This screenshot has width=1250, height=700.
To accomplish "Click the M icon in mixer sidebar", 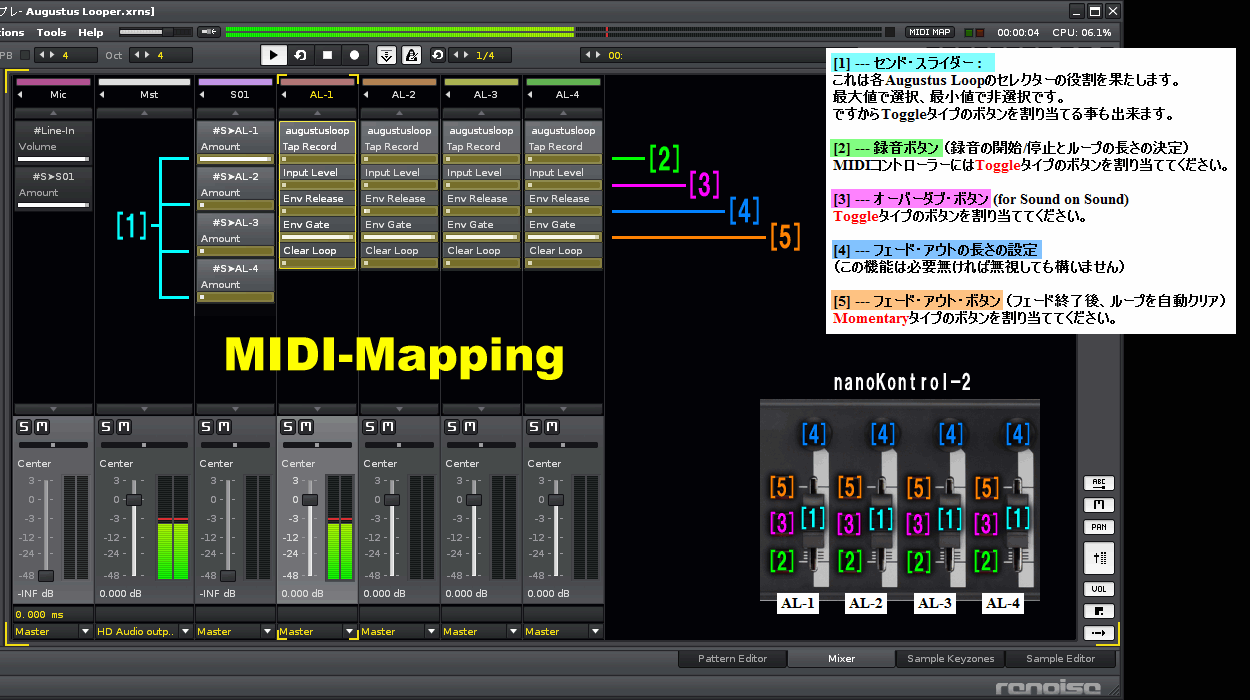I will [x=1099, y=505].
